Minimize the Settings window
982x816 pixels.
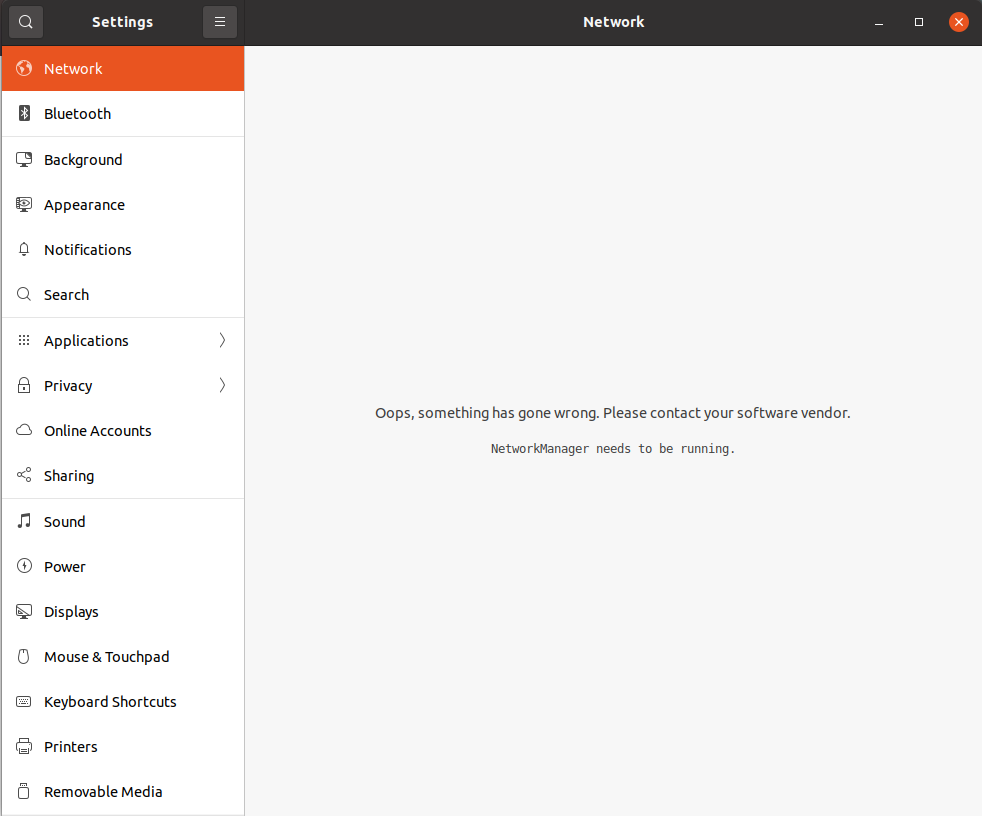point(879,22)
